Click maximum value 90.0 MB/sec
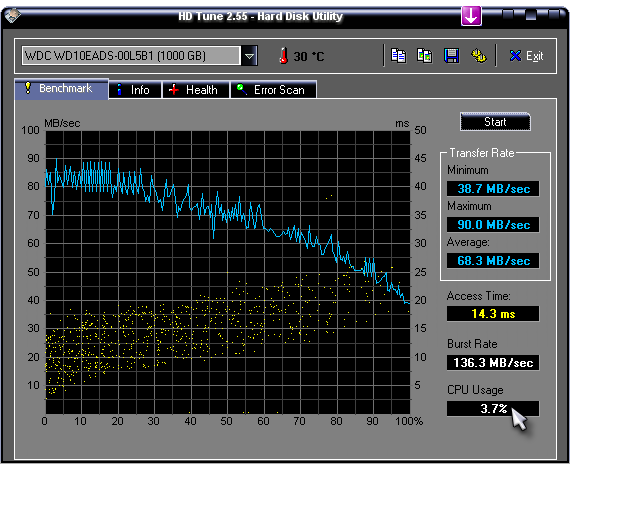 [x=493, y=225]
